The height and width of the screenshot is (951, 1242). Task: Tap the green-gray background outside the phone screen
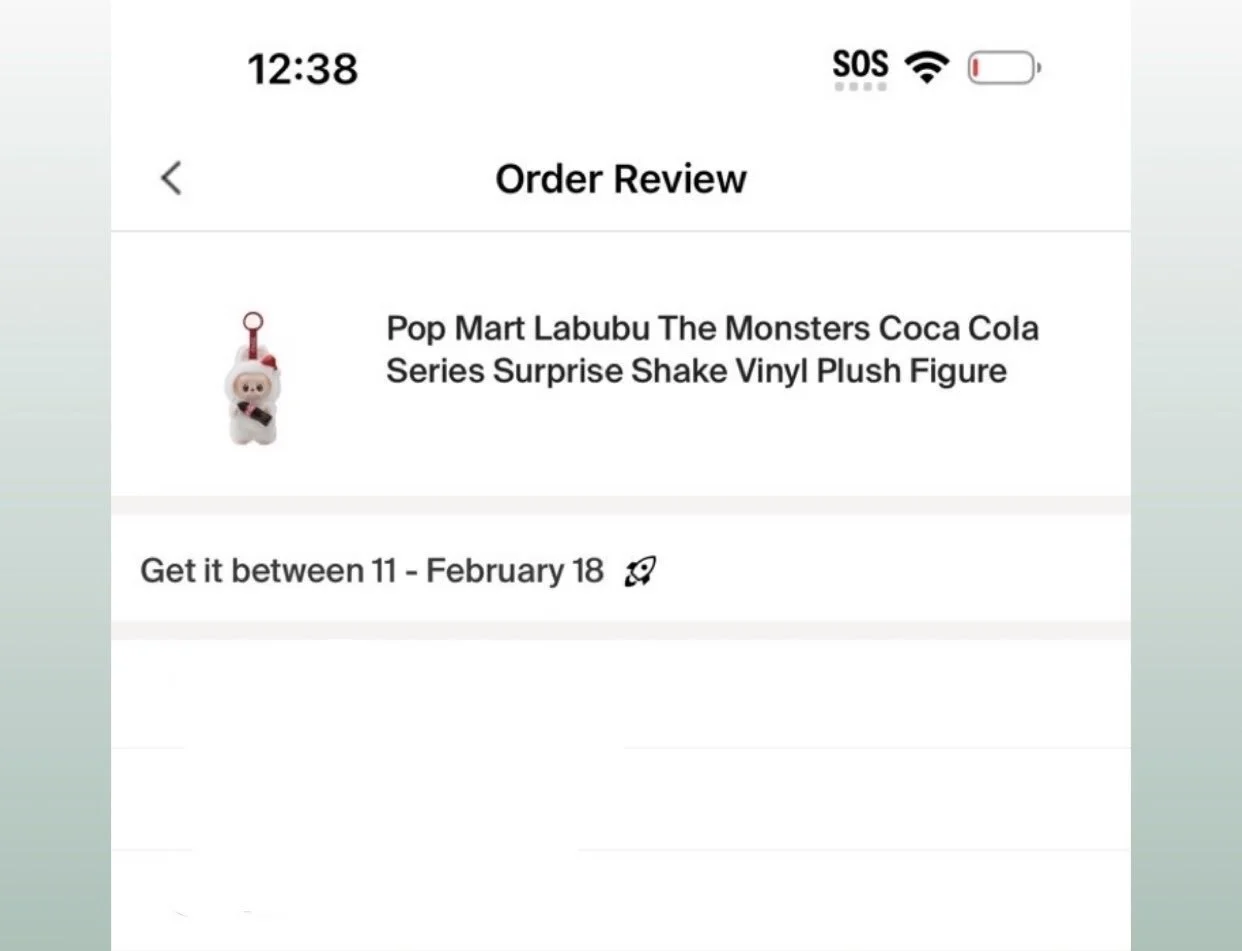pos(55,475)
